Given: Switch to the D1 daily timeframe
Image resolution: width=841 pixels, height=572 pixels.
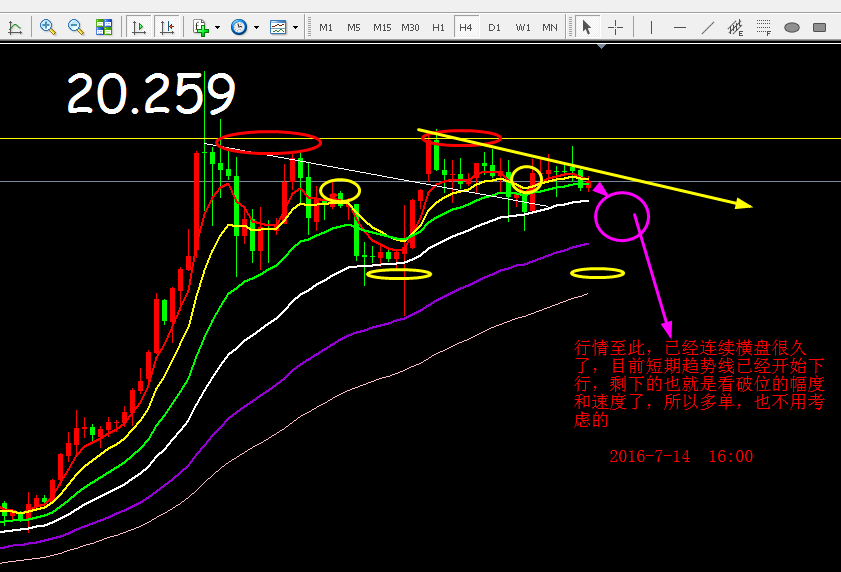Looking at the screenshot, I should (x=494, y=27).
